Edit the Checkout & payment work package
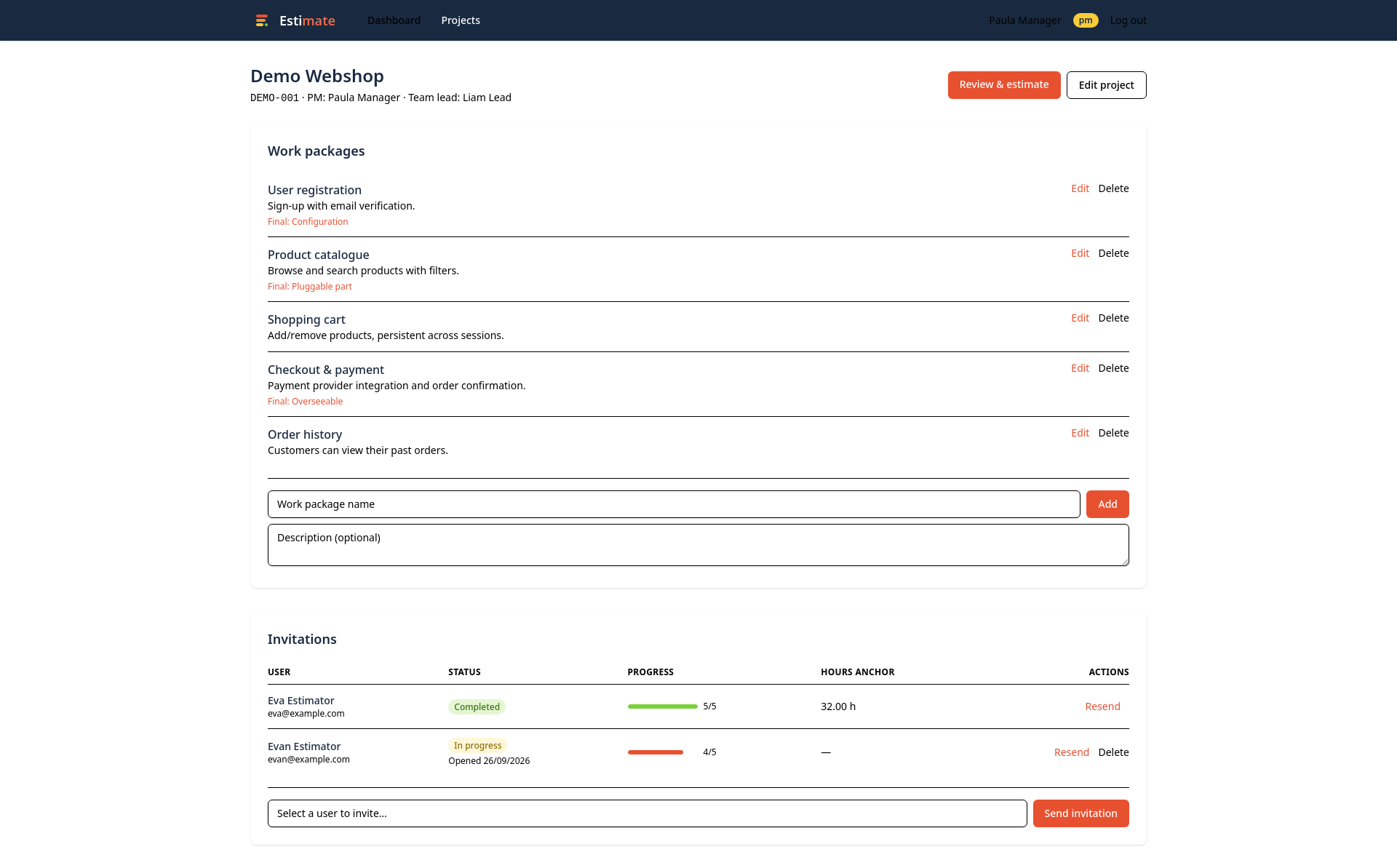 tap(1080, 368)
